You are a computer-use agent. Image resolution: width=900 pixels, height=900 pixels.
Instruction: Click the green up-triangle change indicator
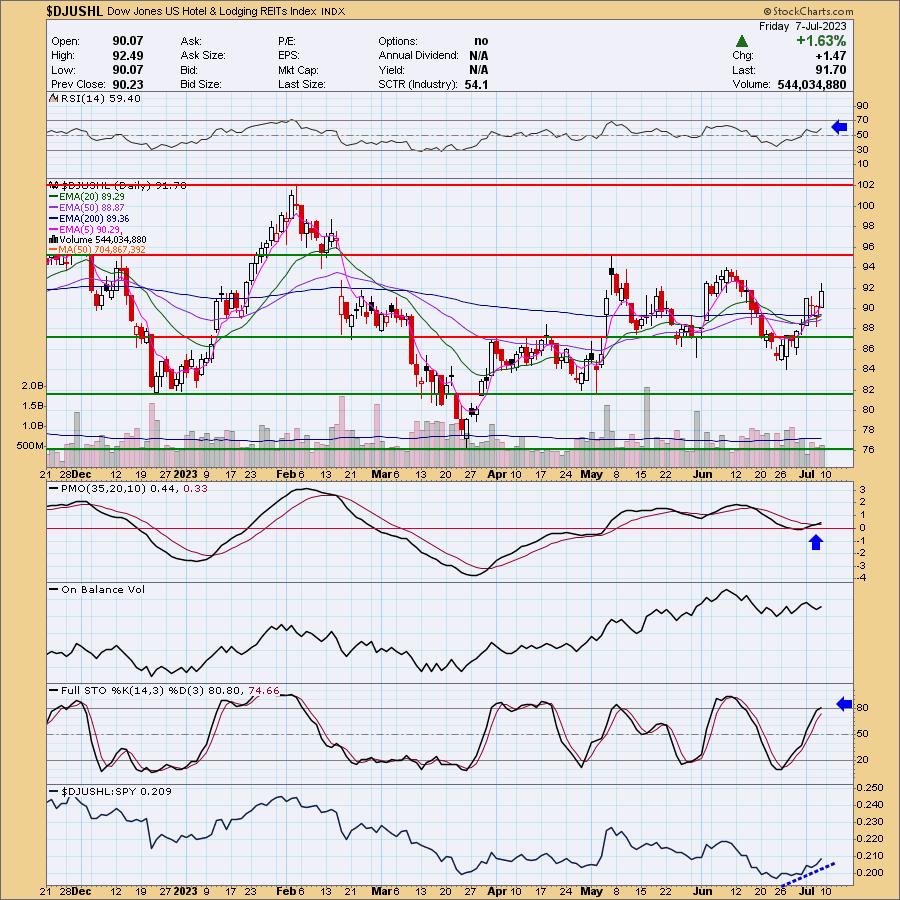742,41
